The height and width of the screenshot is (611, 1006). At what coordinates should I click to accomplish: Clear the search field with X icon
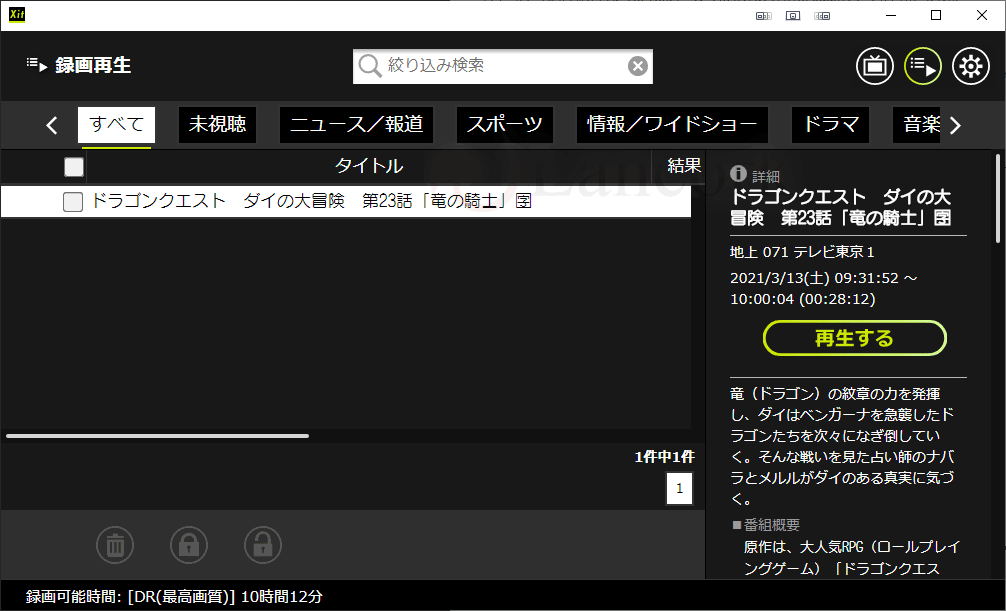(638, 66)
